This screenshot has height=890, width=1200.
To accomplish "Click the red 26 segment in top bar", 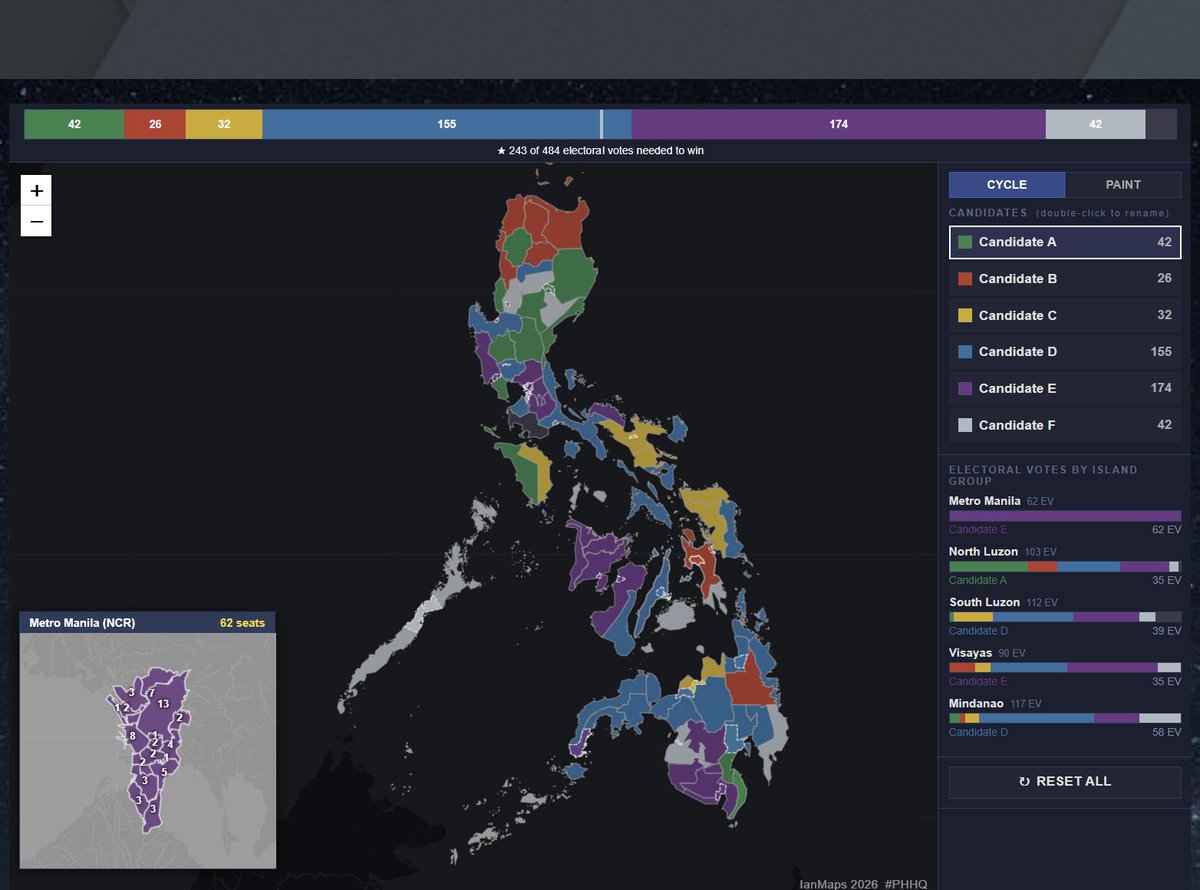I will pos(155,124).
